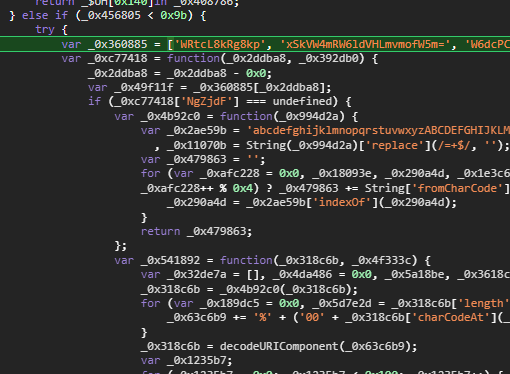
Task: Click the 'xSkVW4mRW6ldVHLmvmofW5m=' string
Action: 366,44
